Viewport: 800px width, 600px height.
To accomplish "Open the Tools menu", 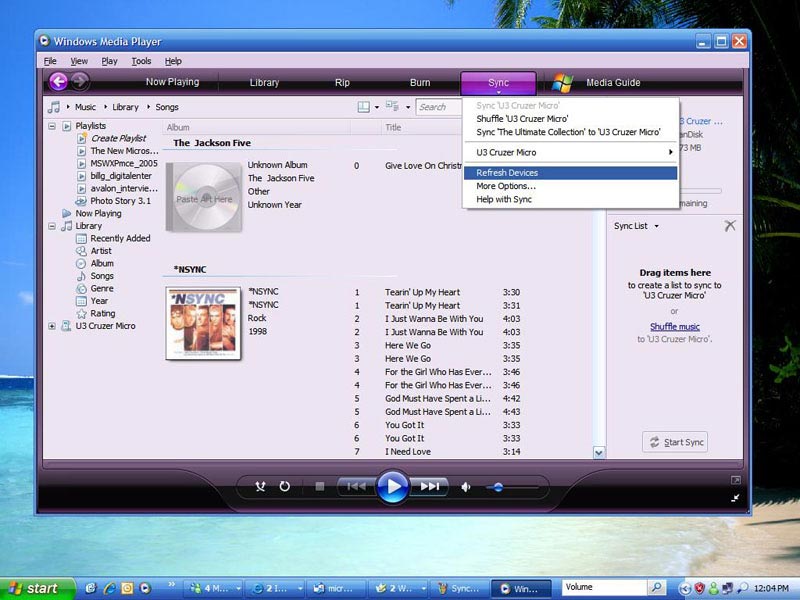I will (x=141, y=61).
